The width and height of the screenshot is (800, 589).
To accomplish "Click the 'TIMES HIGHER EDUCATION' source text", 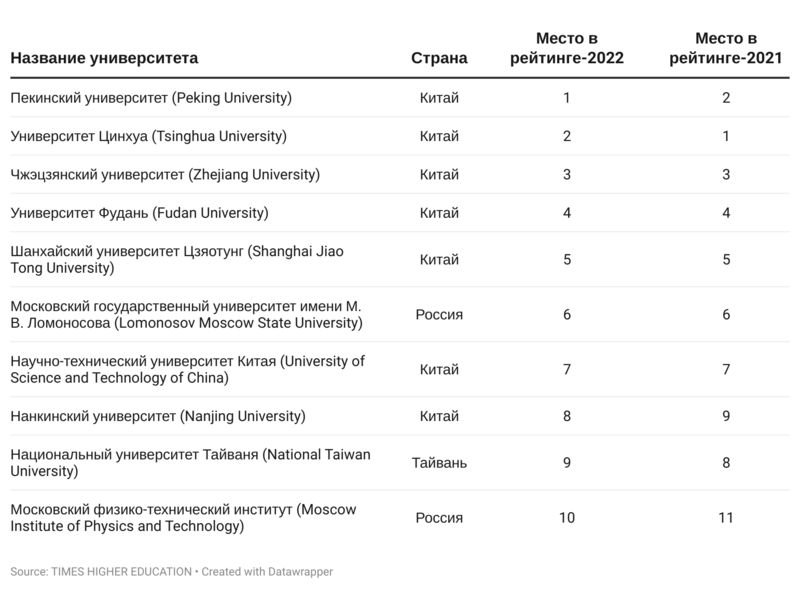I will coord(121,572).
